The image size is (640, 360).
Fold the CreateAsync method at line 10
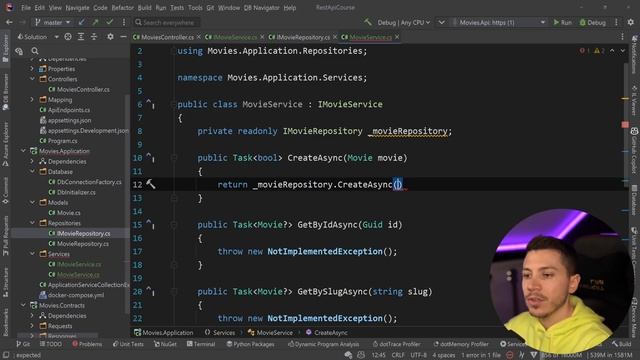tap(174, 158)
